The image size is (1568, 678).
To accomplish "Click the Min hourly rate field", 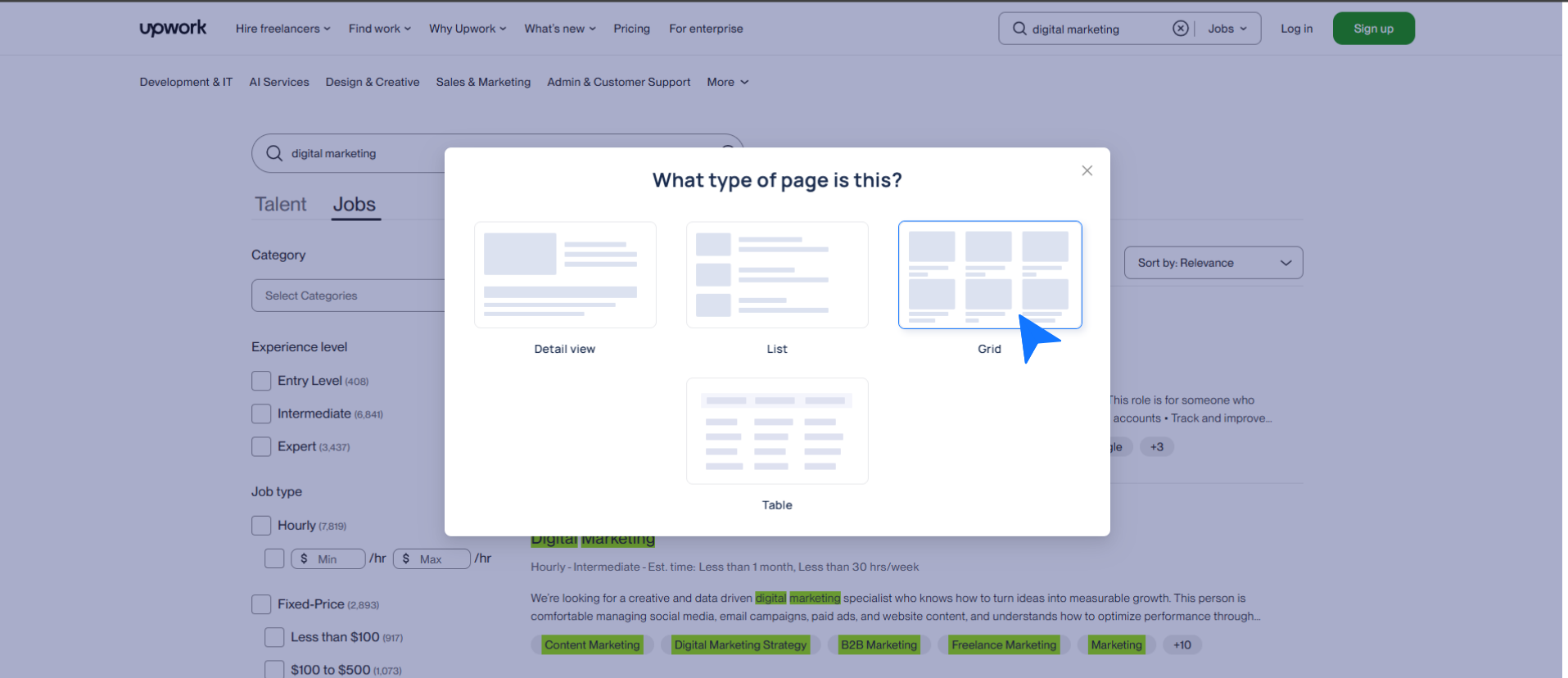I will [336, 559].
